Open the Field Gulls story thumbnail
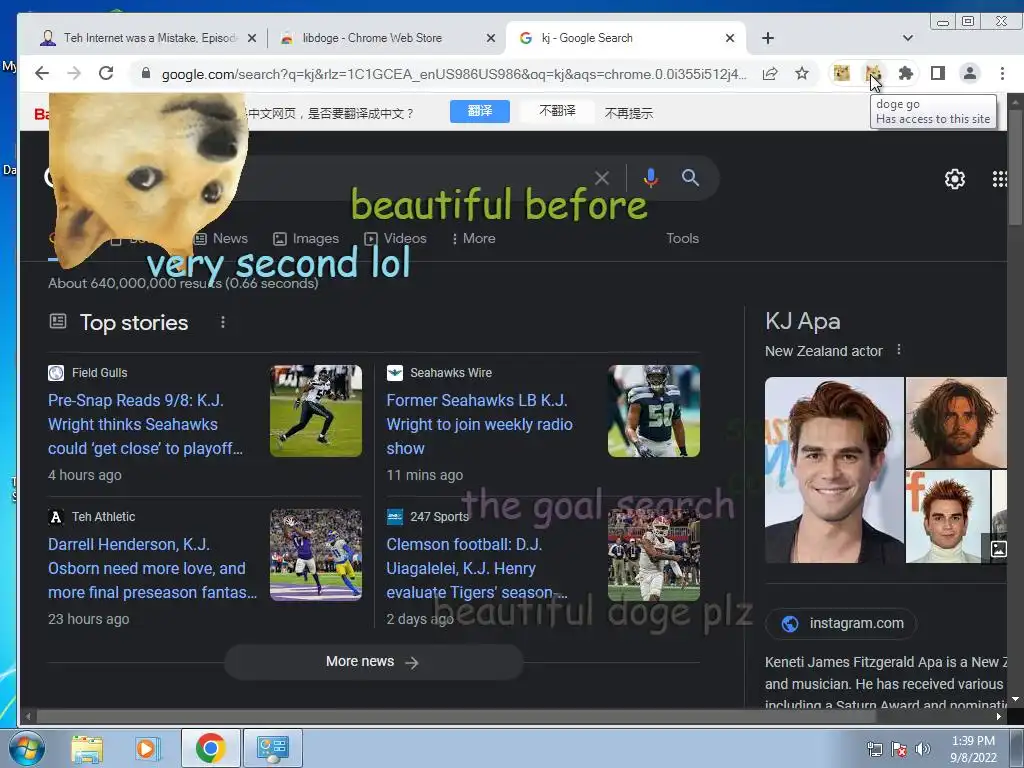The width and height of the screenshot is (1024, 768). [x=316, y=411]
